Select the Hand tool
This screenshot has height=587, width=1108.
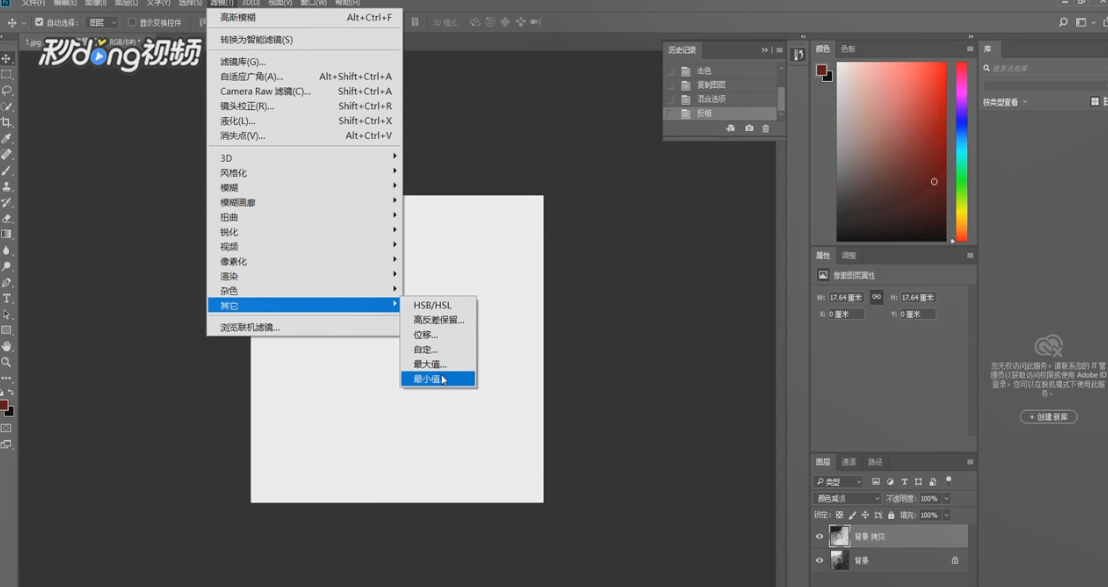tap(6, 346)
